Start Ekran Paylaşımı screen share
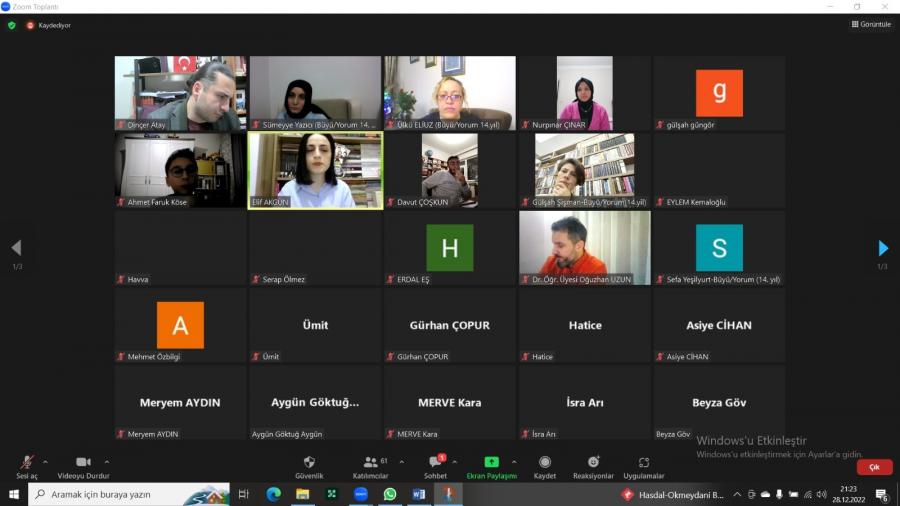The width and height of the screenshot is (900, 506). 491,467
